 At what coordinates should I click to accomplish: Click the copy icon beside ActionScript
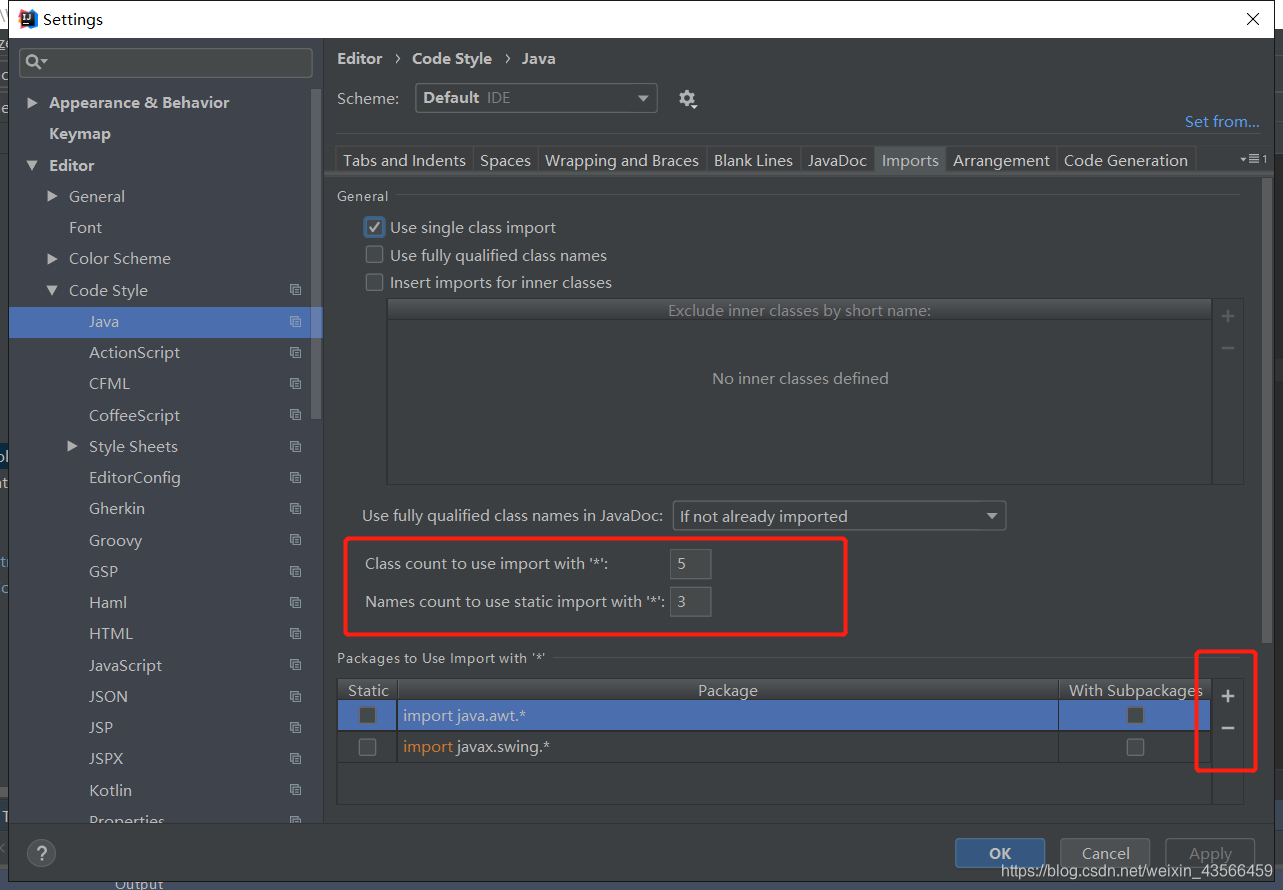[x=295, y=352]
